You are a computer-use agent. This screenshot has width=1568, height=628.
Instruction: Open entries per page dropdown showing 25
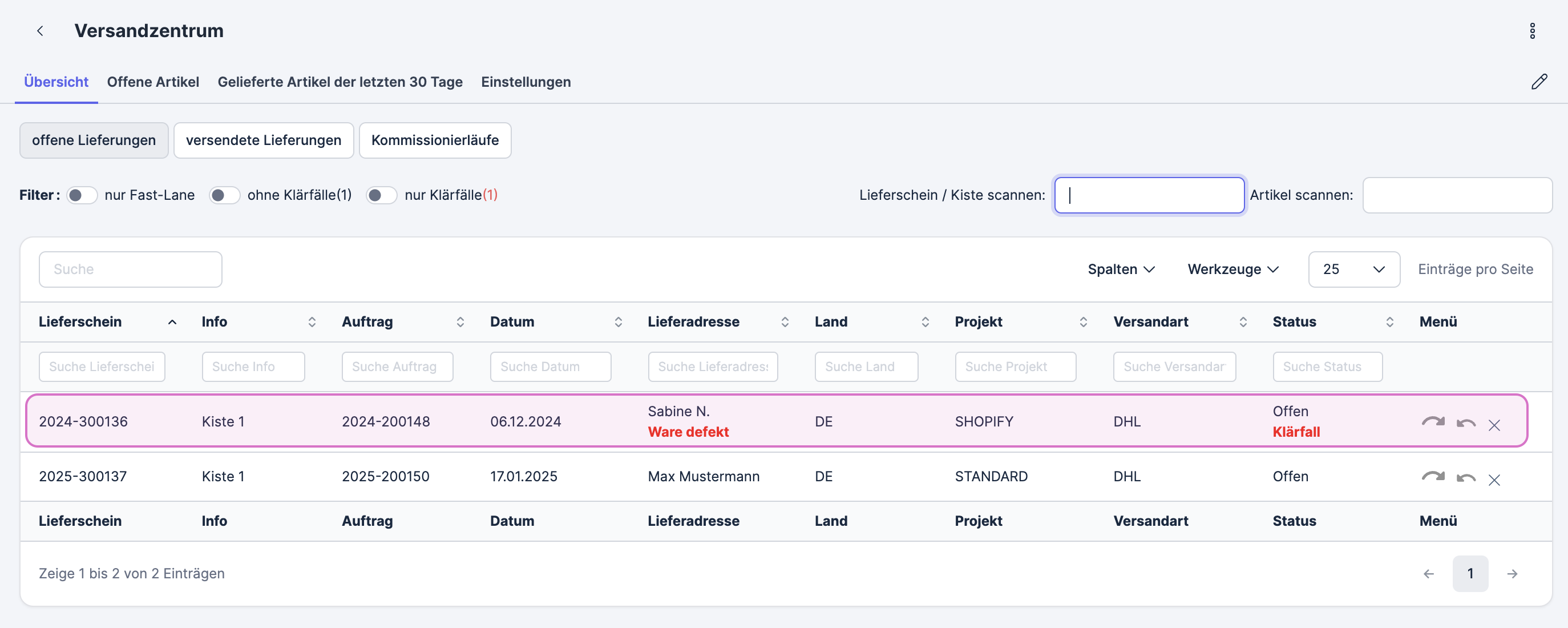coord(1353,269)
